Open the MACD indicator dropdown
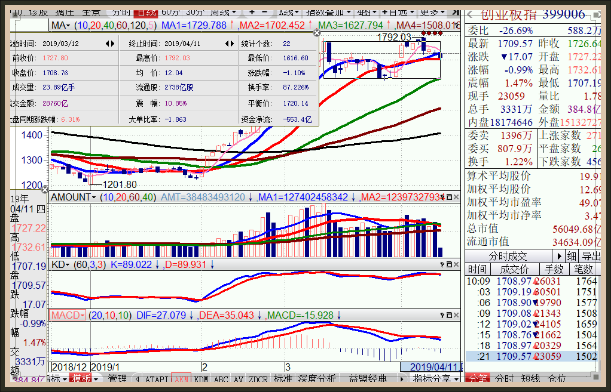 [68, 315]
